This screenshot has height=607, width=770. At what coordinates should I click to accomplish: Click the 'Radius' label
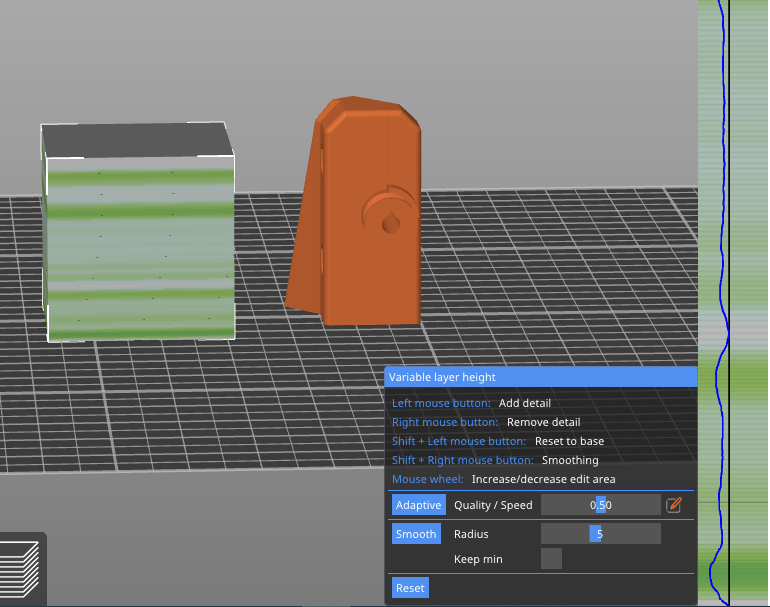point(471,534)
